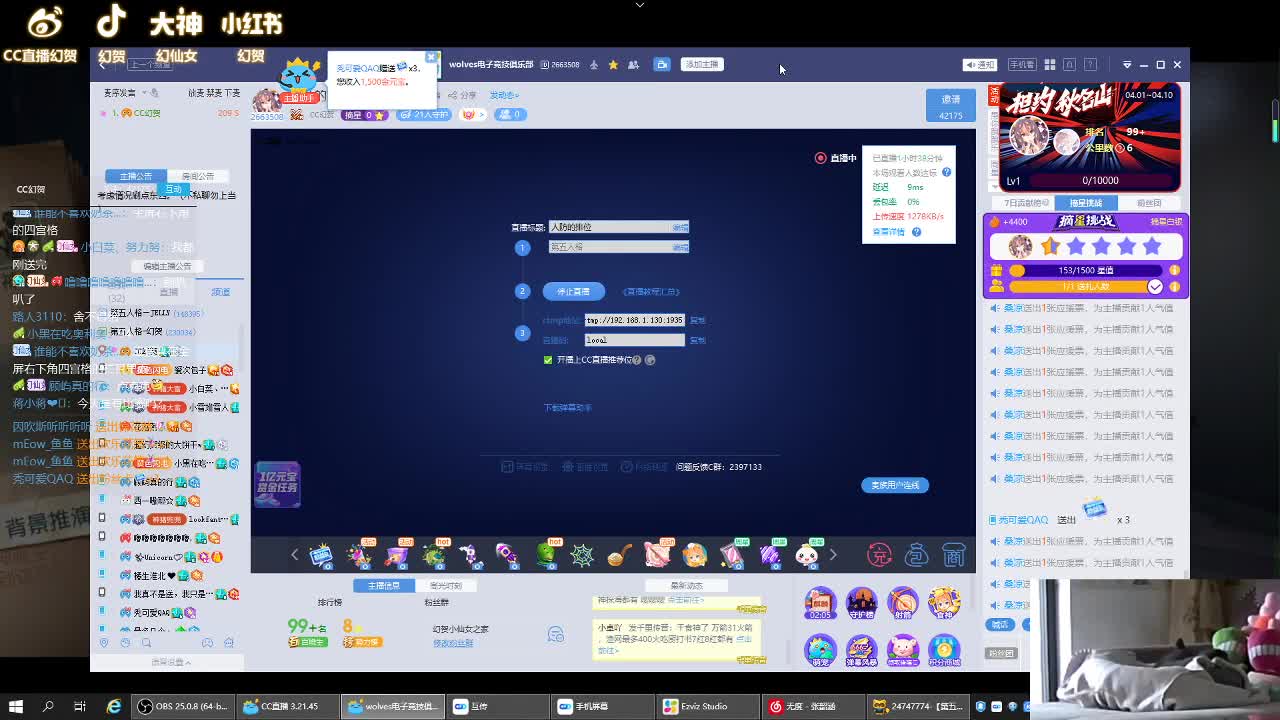Switch to the 主播公告 tab

(136, 176)
